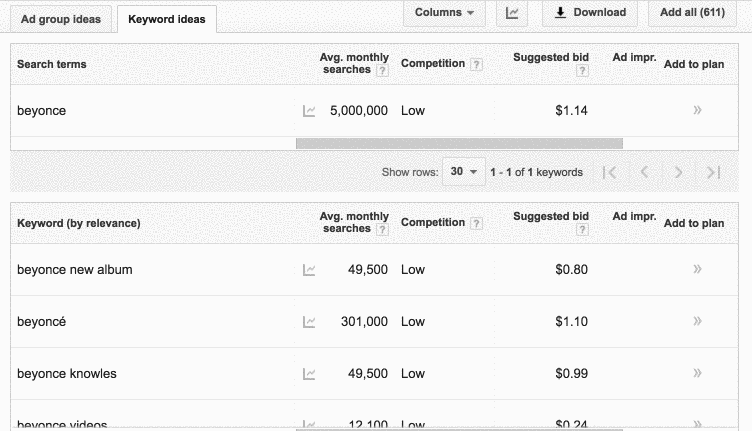Switch to Ad group ideas tab
752x431 pixels.
pyautogui.click(x=61, y=19)
